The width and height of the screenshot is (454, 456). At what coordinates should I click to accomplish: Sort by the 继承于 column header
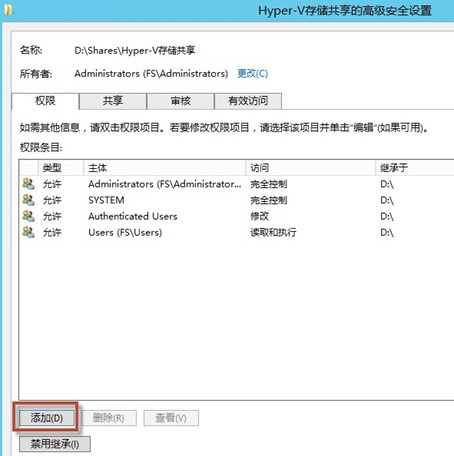[415, 168]
